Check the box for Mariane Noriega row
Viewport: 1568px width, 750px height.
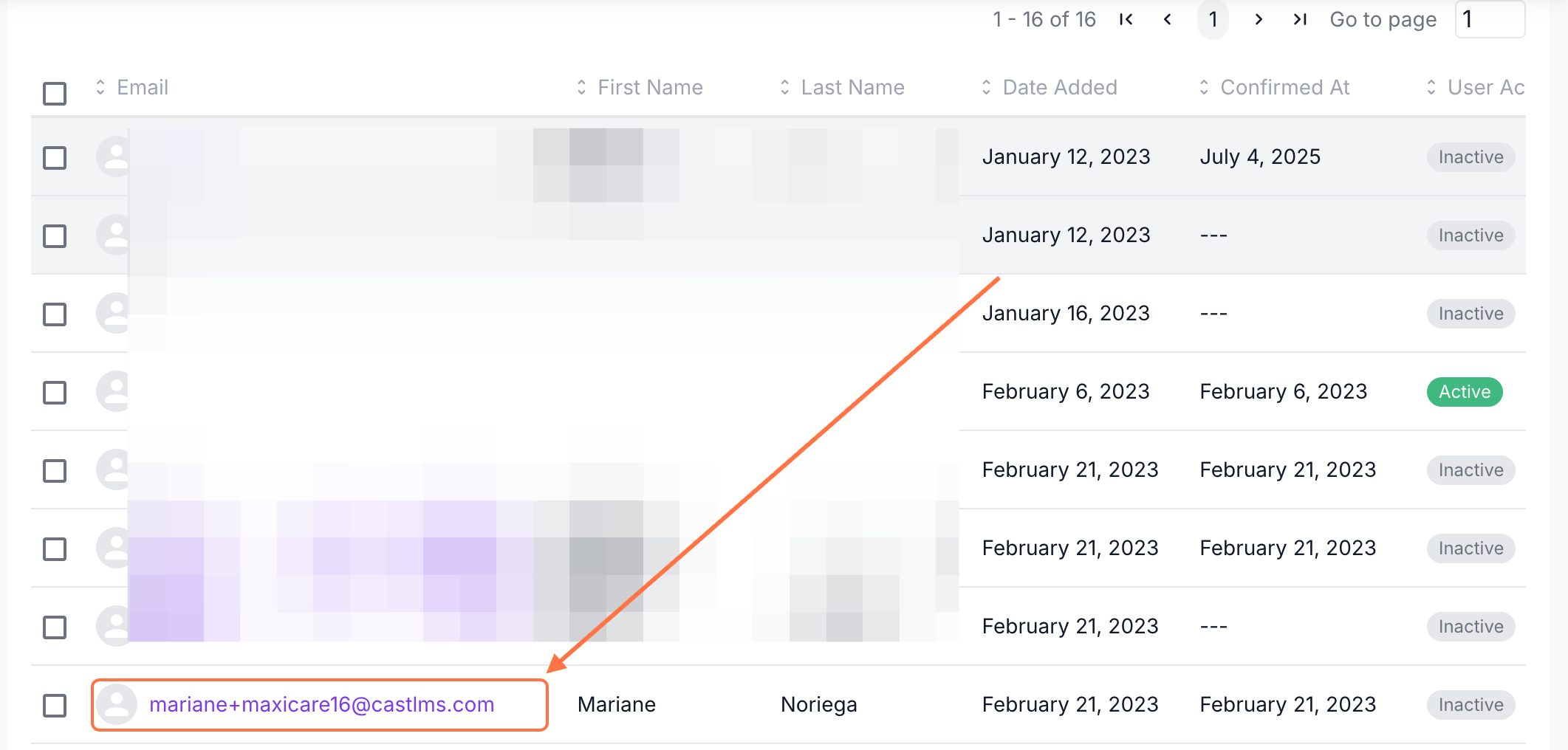(55, 705)
